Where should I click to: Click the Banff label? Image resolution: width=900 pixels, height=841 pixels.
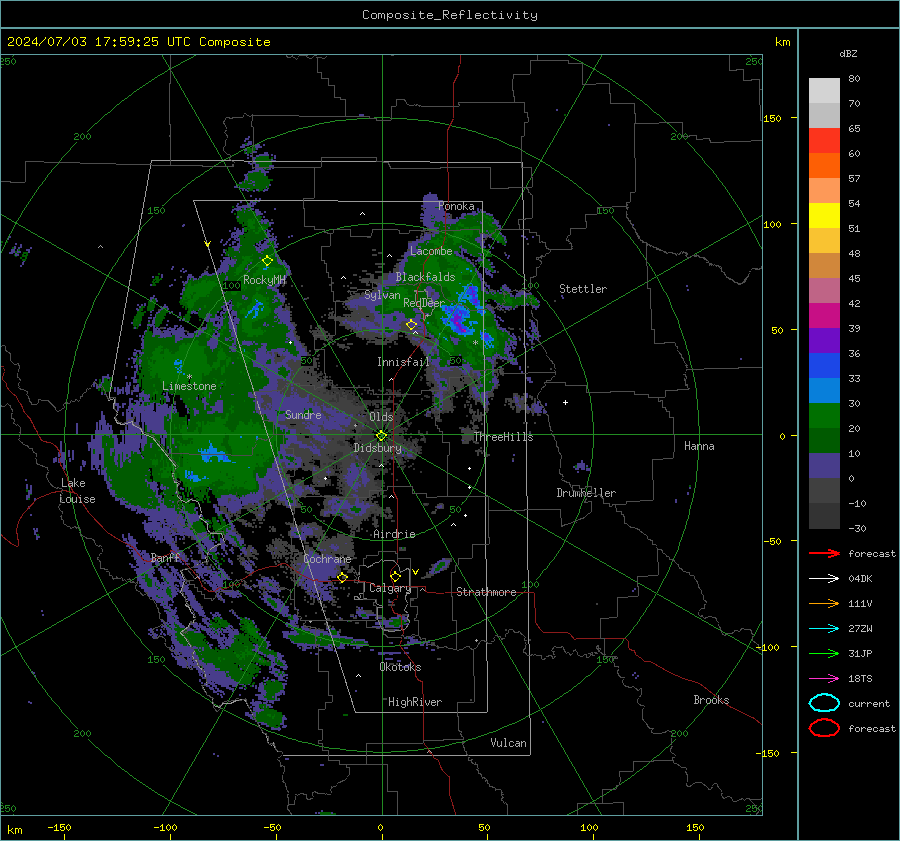coord(165,557)
